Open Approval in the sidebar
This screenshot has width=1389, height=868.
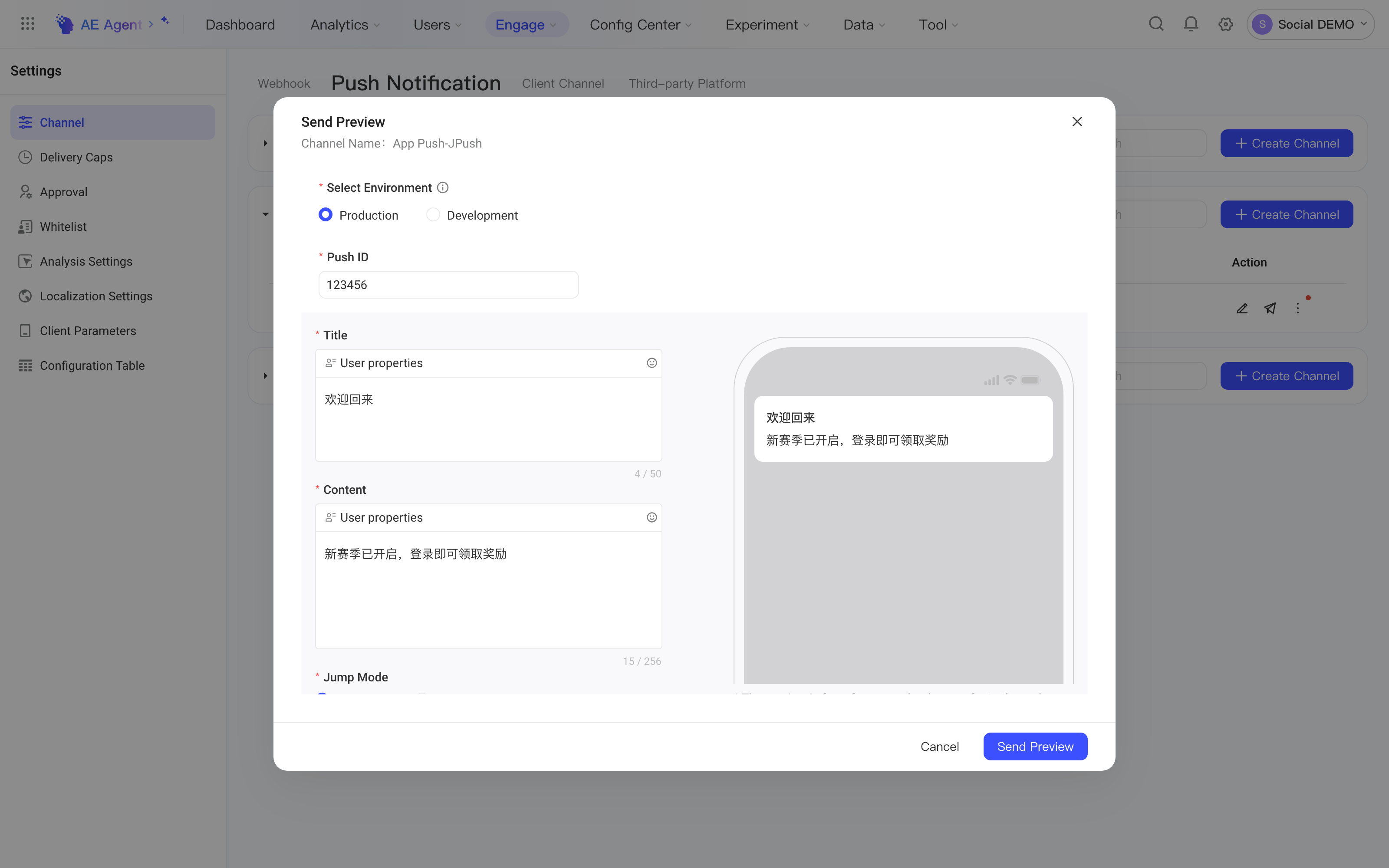[112, 192]
